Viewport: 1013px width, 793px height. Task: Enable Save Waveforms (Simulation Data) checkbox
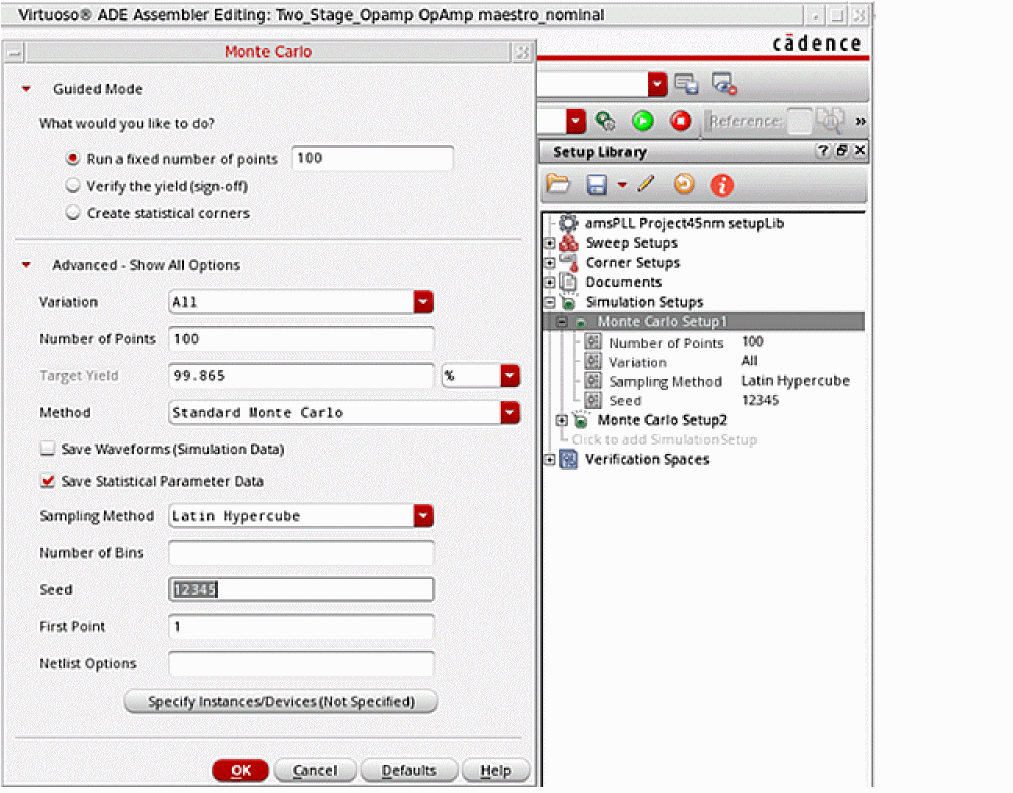click(46, 450)
